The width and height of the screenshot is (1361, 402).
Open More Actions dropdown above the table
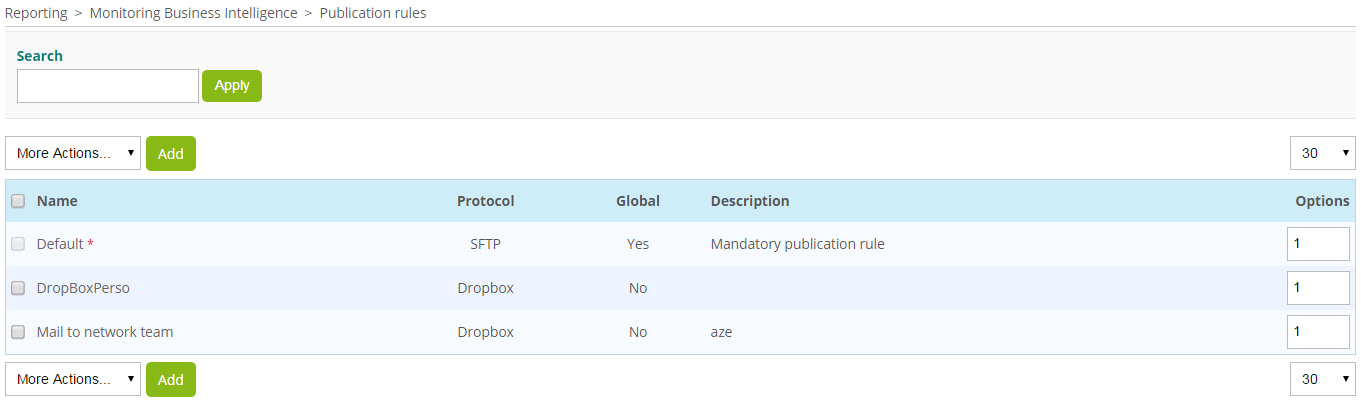pos(73,153)
